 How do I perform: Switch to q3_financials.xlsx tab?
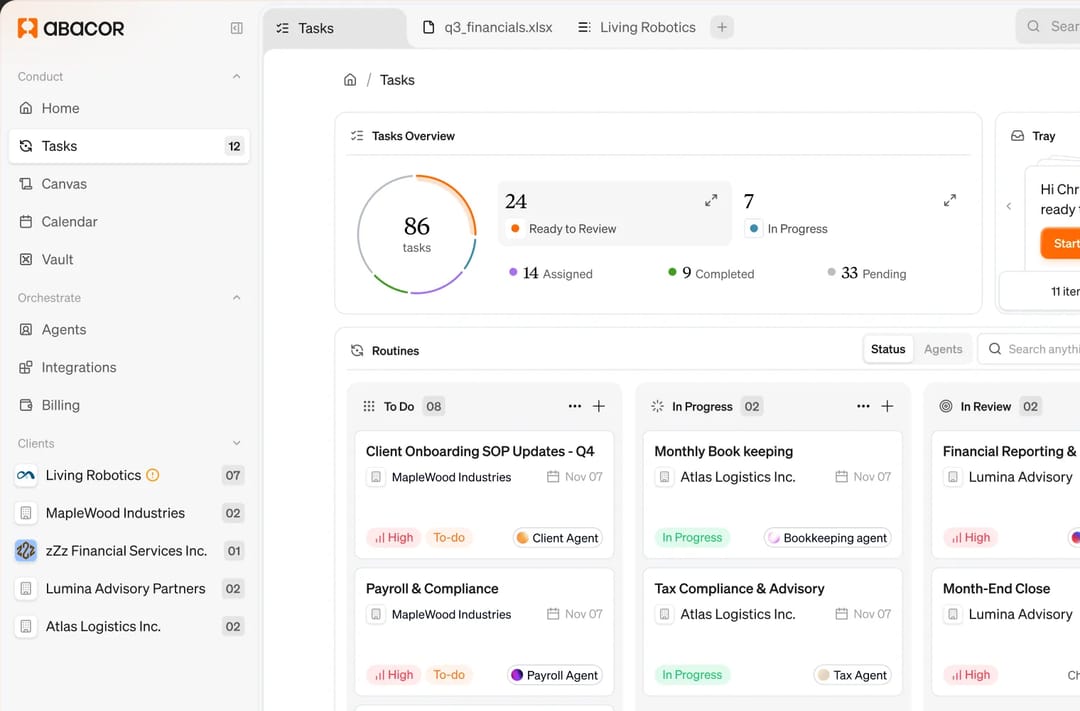488,28
